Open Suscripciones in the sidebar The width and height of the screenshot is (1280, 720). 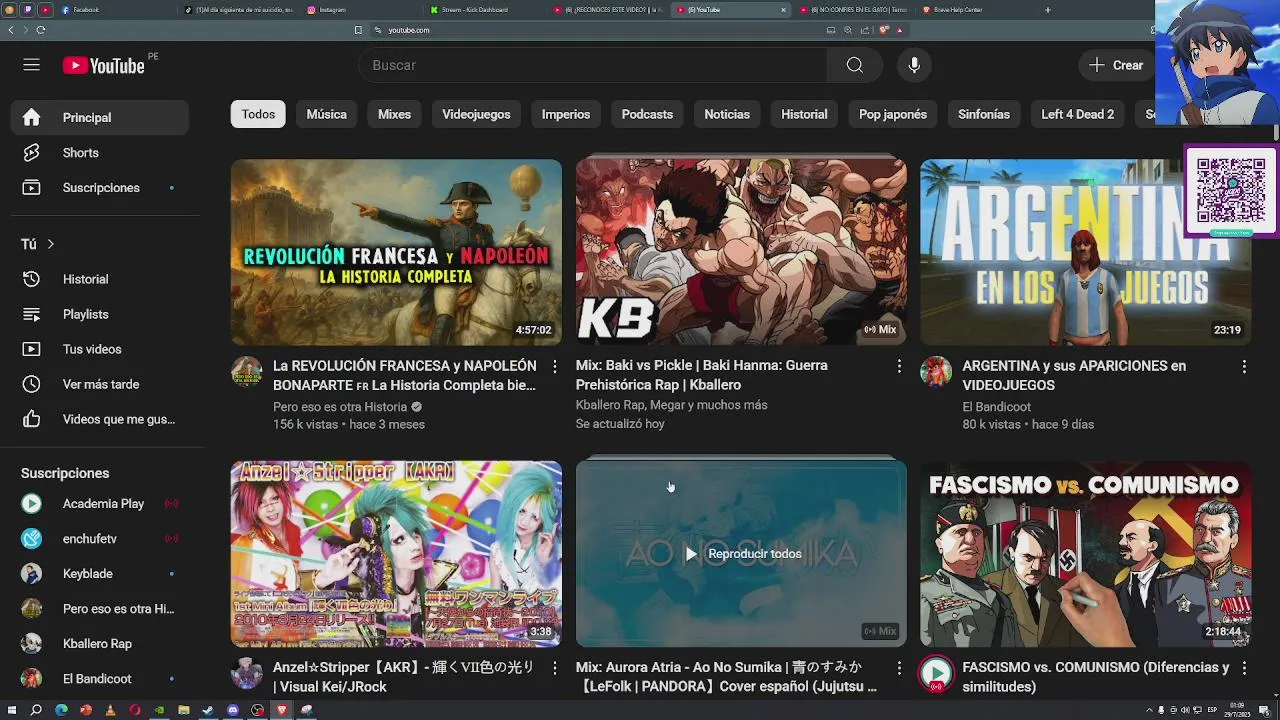pyautogui.click(x=99, y=187)
